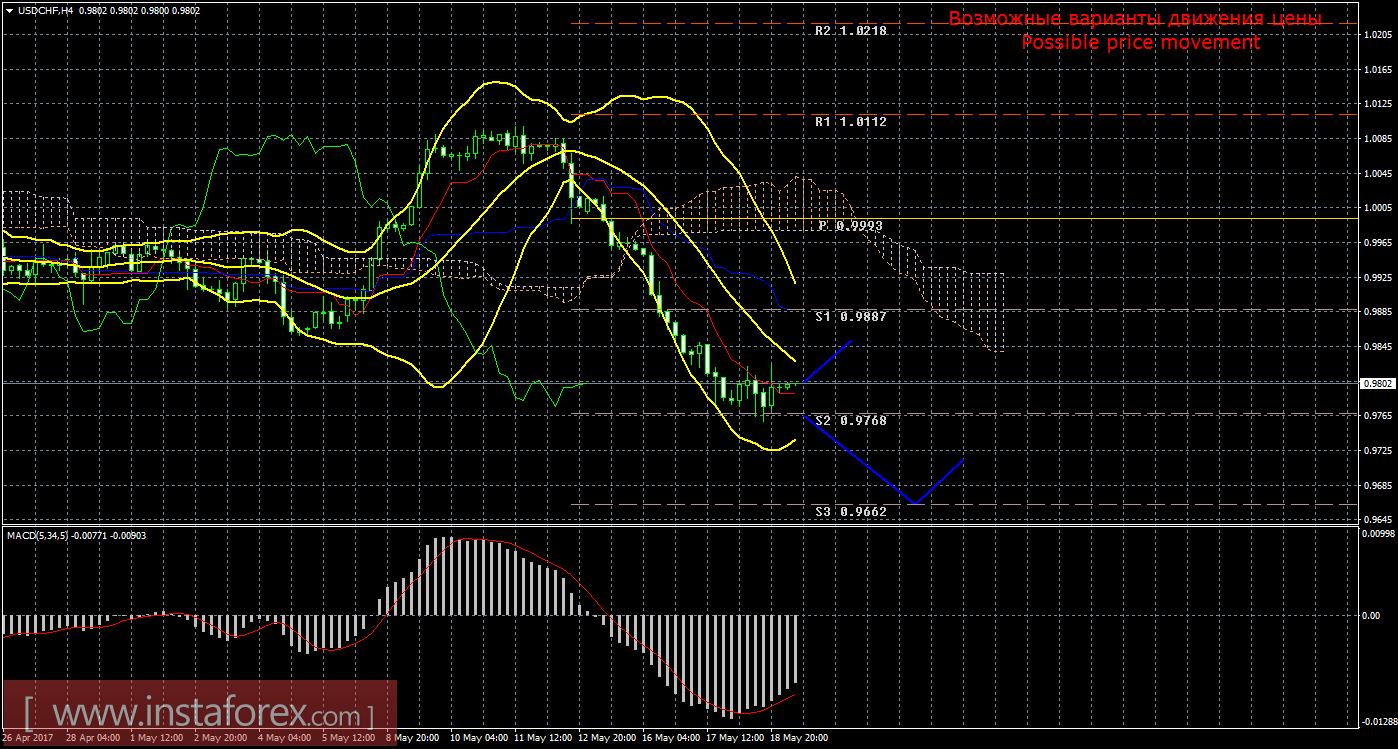This screenshot has width=1398, height=749.
Task: Click the MACD 0.00 zero level scale label
Action: coord(1371,615)
